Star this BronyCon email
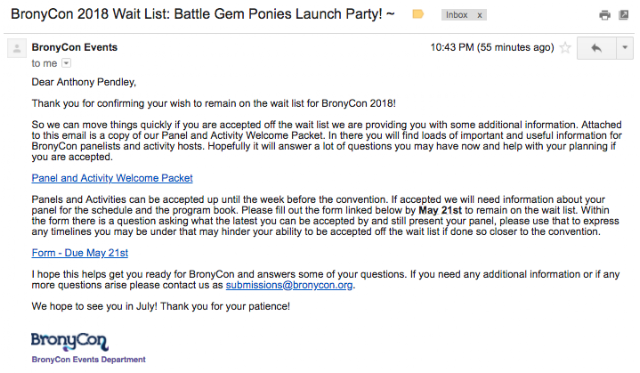This screenshot has width=640, height=373. (x=565, y=48)
